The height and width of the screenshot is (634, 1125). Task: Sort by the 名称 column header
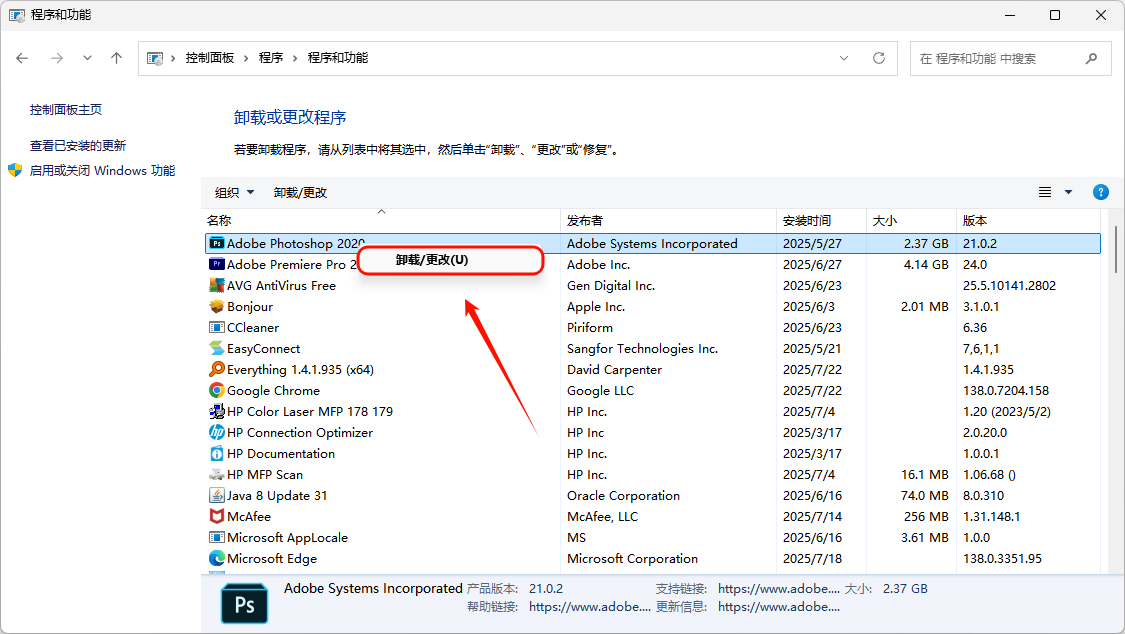point(381,220)
